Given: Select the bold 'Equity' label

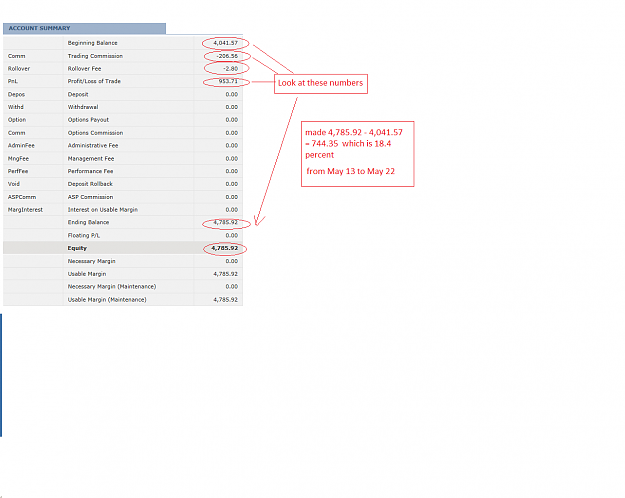Looking at the screenshot, I should [x=77, y=248].
